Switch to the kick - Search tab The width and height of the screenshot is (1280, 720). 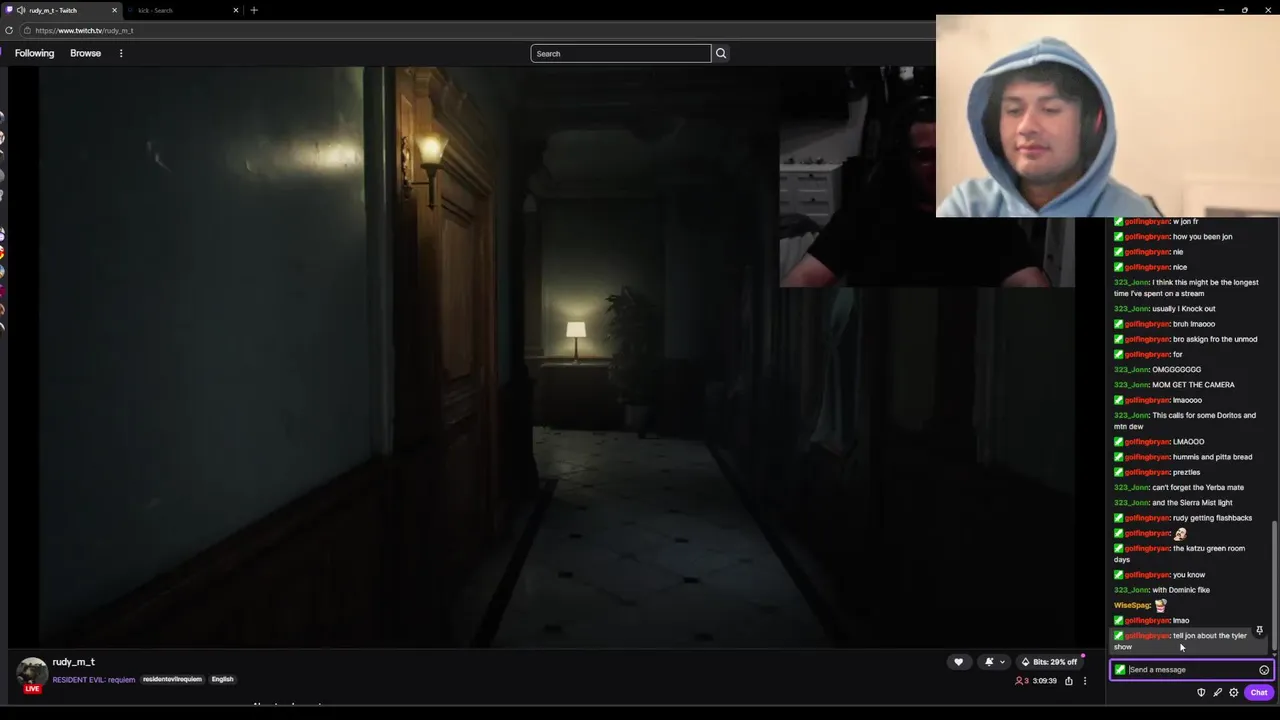[180, 10]
